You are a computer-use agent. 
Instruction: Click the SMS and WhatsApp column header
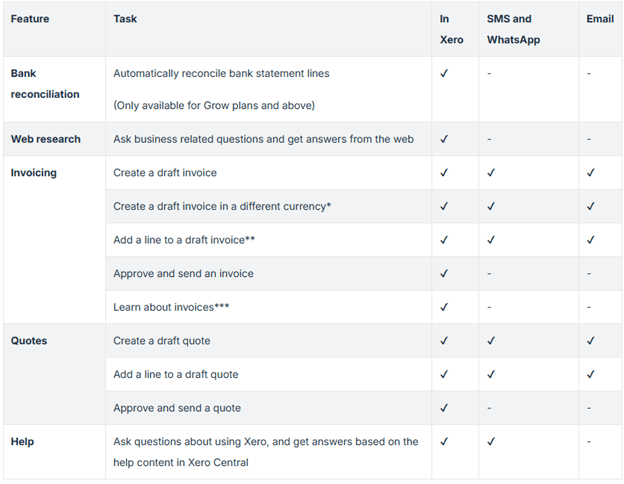click(x=509, y=29)
